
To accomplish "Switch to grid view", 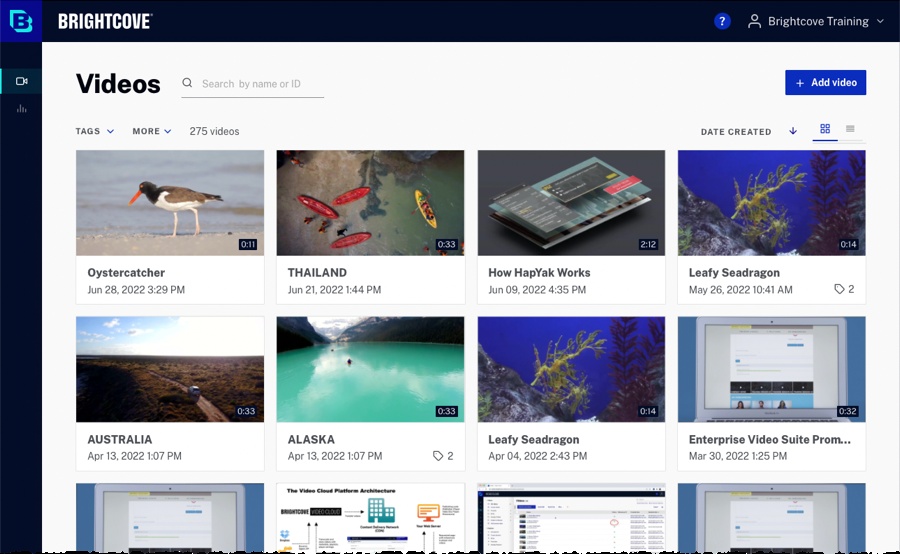I will pos(825,129).
